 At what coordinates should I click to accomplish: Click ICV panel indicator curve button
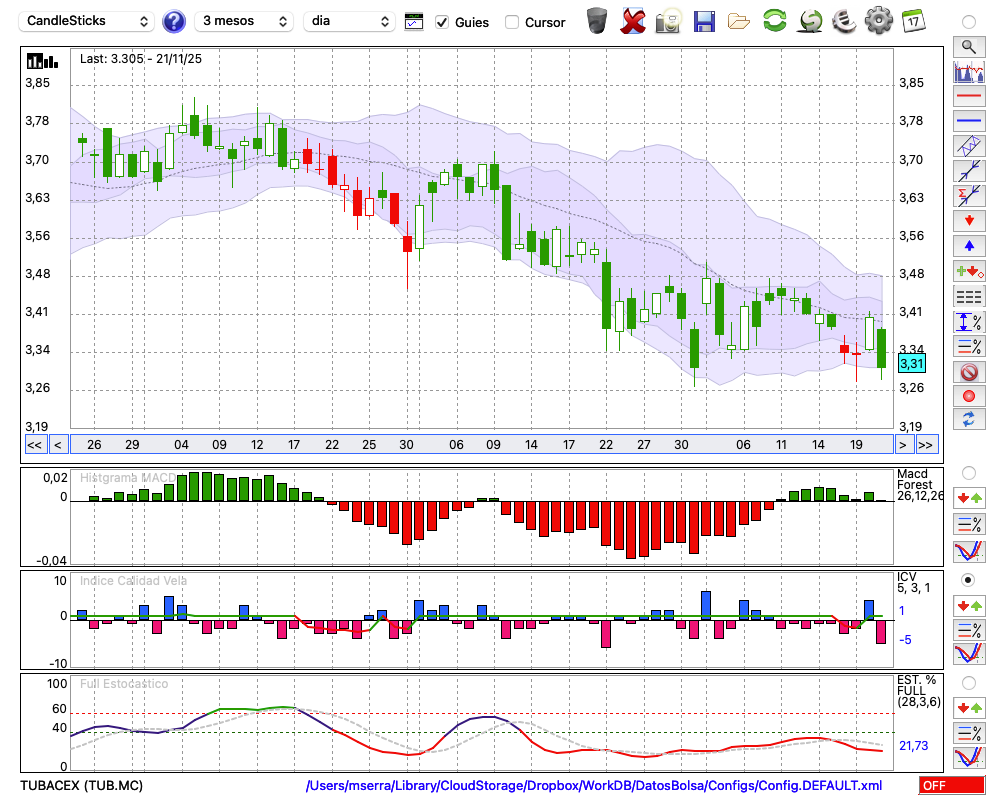[969, 654]
